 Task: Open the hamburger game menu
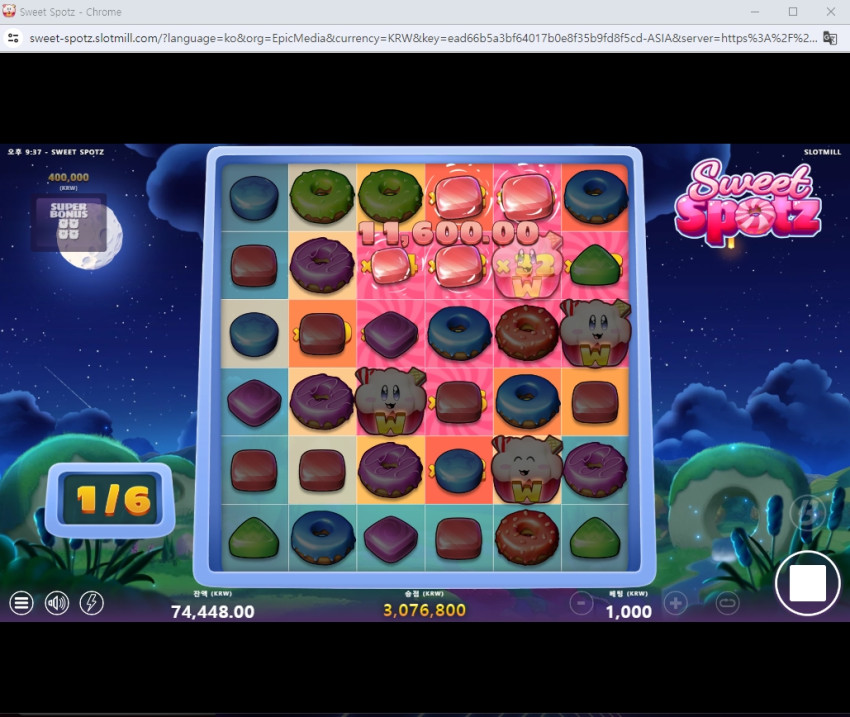(x=21, y=603)
